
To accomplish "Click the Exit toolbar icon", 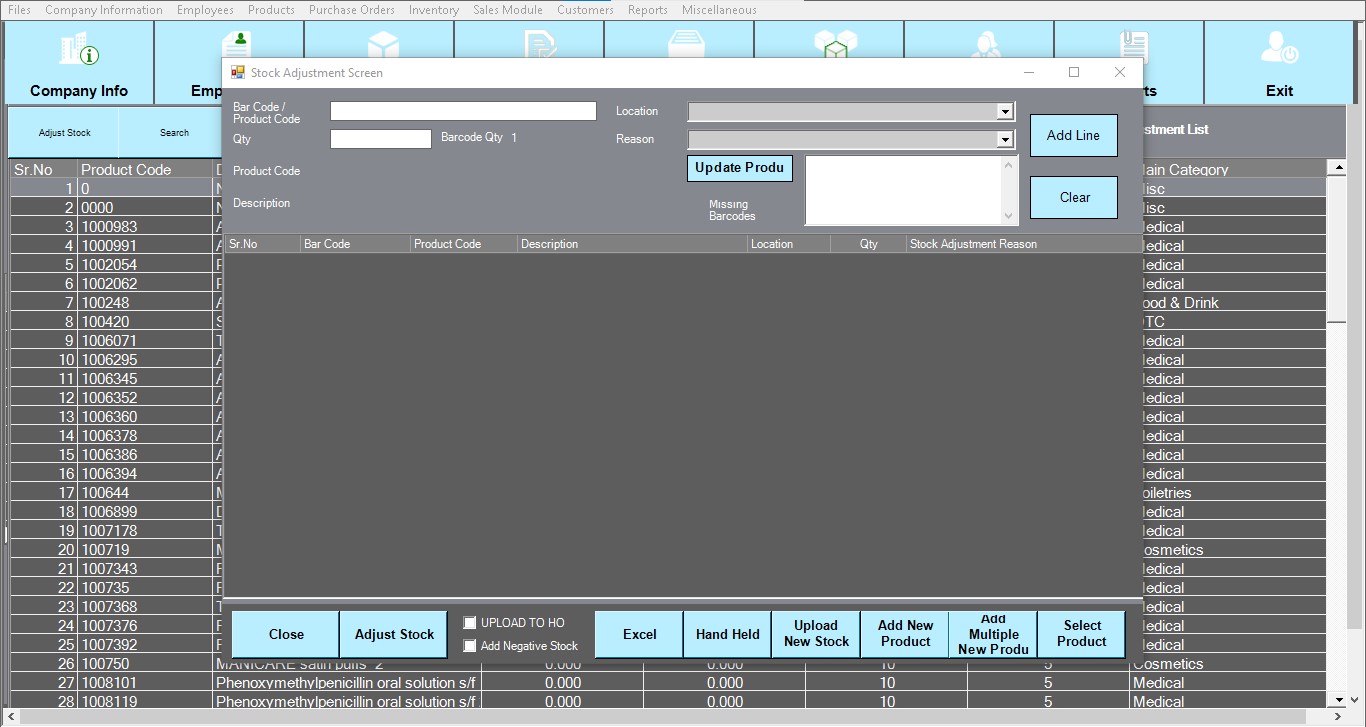I will point(1279,50).
